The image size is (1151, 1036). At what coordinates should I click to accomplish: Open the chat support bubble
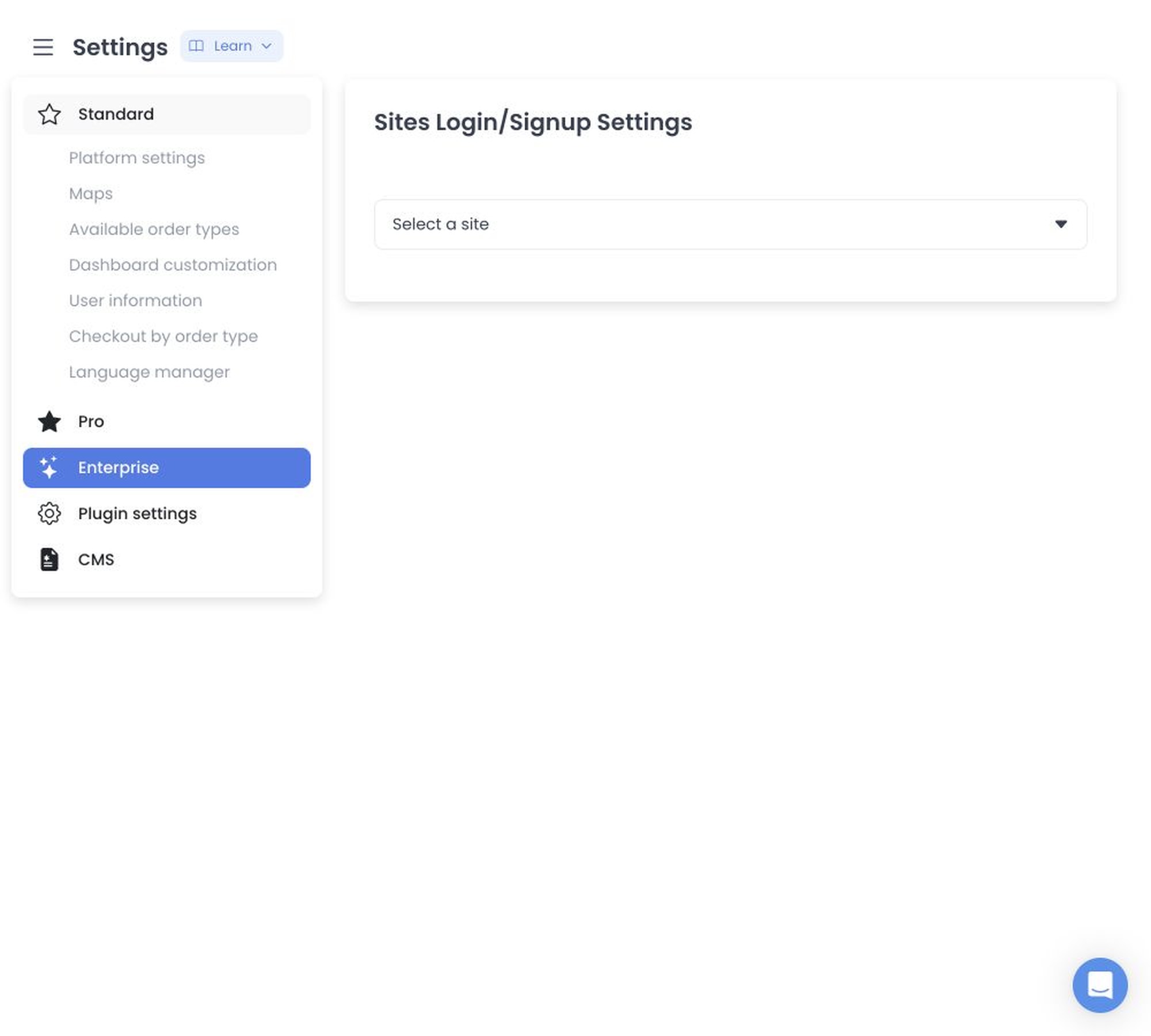tap(1100, 985)
